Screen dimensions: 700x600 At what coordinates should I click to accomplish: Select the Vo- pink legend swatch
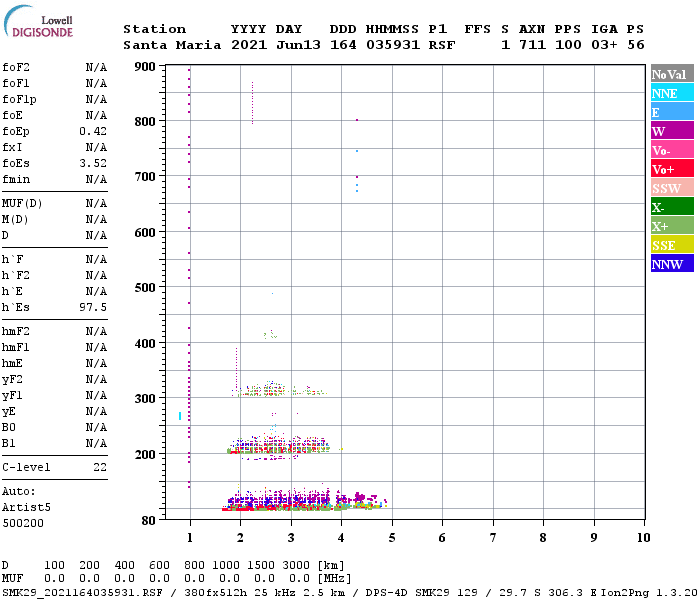(x=672, y=150)
